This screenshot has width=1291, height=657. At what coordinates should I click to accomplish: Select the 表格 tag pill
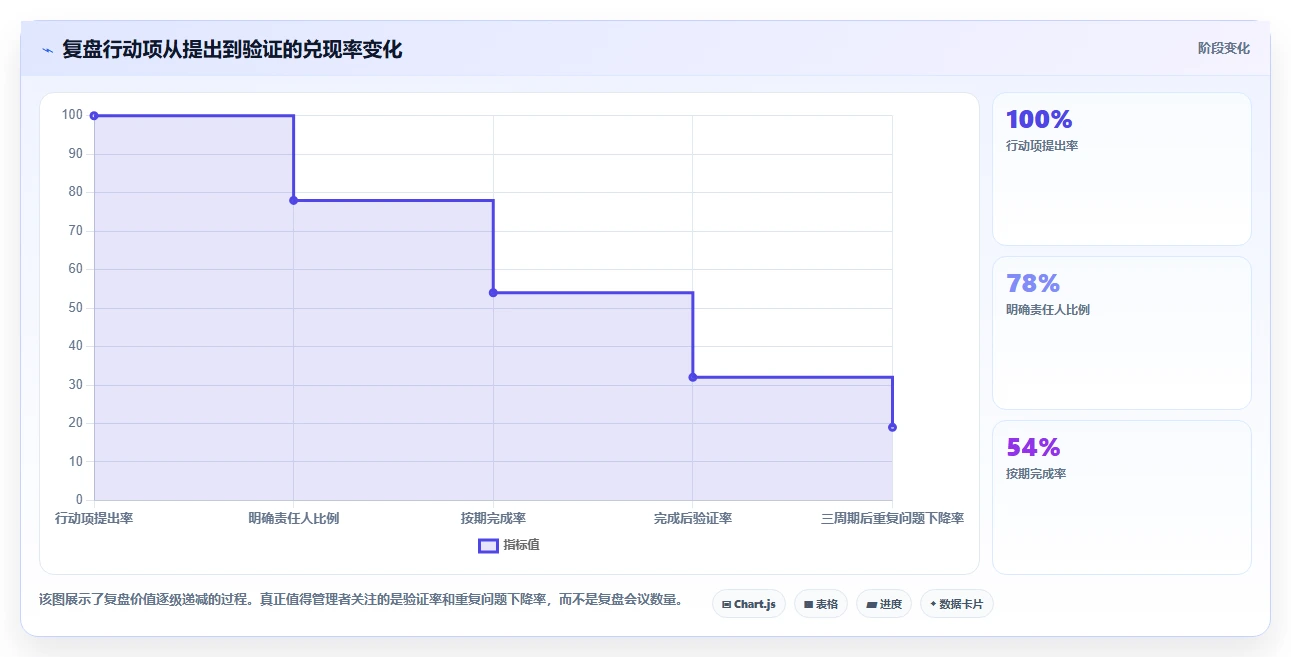point(821,604)
